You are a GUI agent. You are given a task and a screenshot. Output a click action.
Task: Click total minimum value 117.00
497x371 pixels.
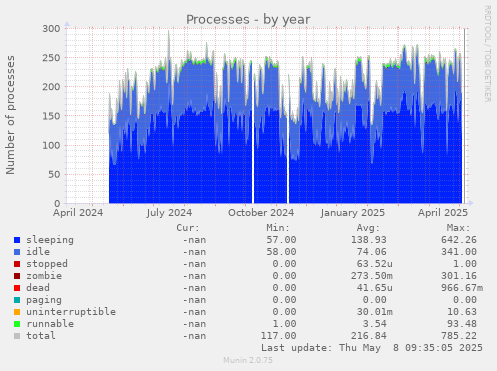click(x=278, y=336)
